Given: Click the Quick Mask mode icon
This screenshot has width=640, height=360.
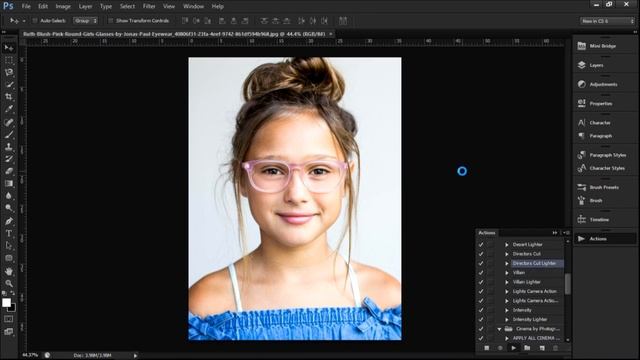Looking at the screenshot, I should click(x=9, y=319).
